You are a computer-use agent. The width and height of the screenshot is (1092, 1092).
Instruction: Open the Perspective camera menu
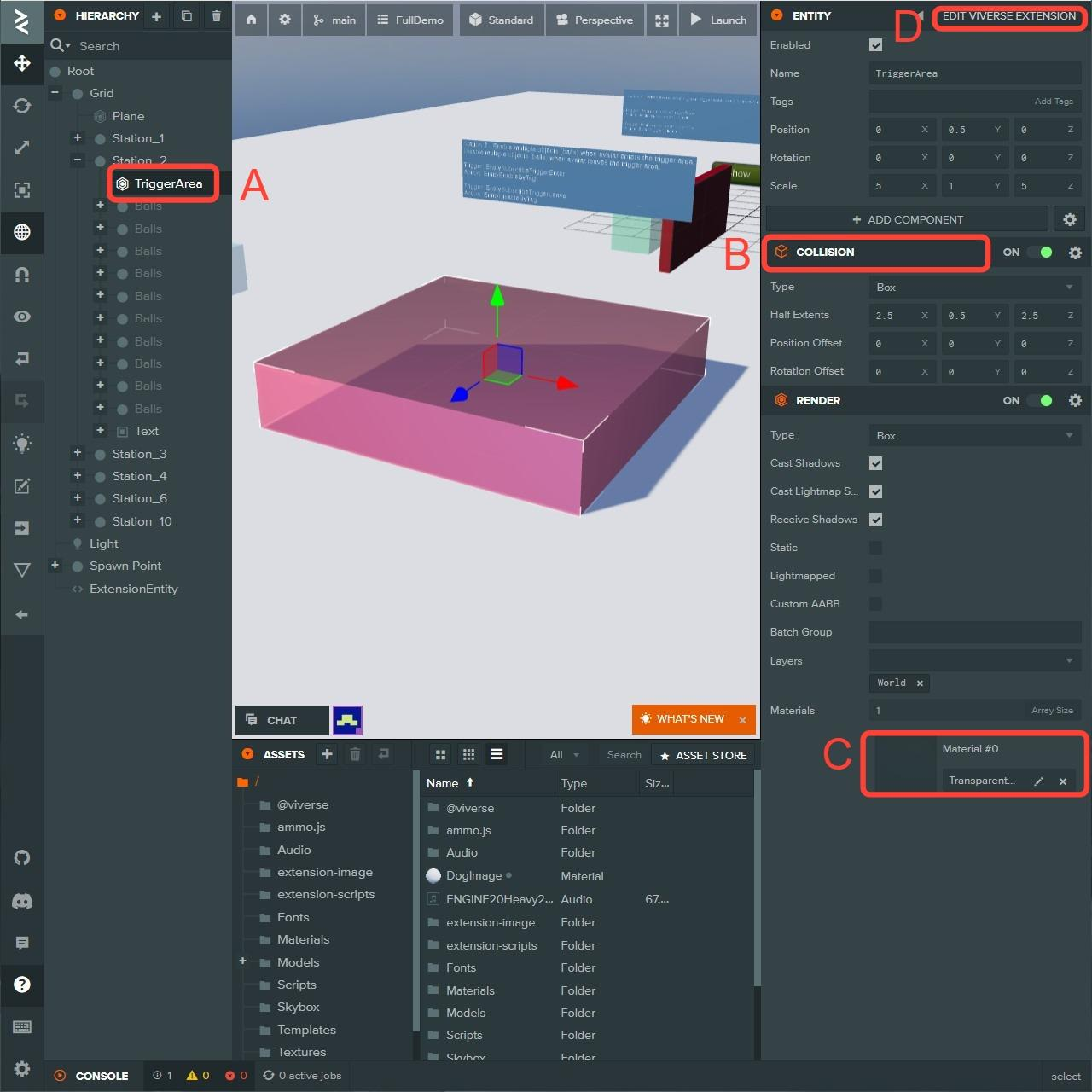click(595, 20)
